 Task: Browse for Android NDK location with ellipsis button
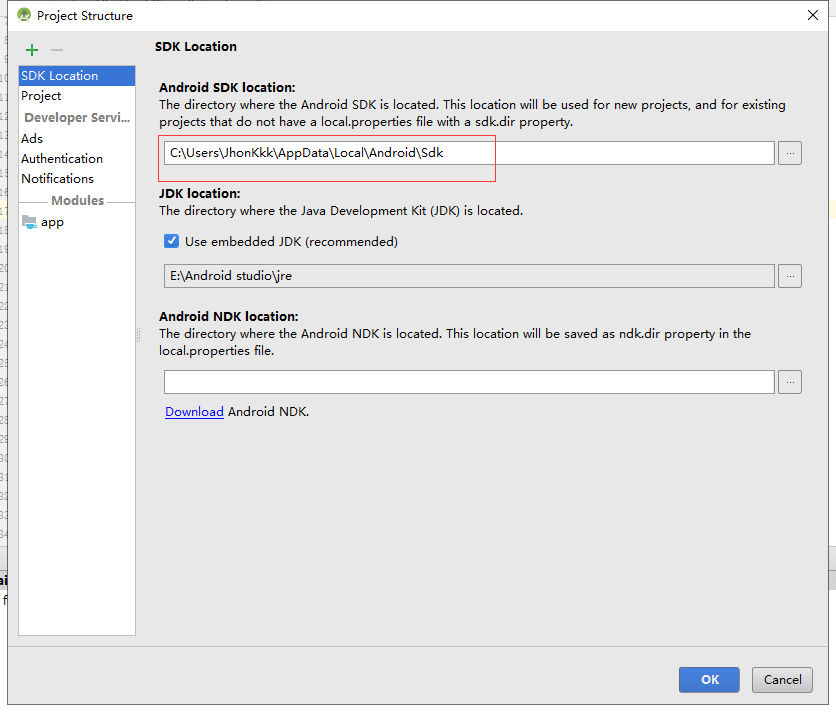pos(790,382)
